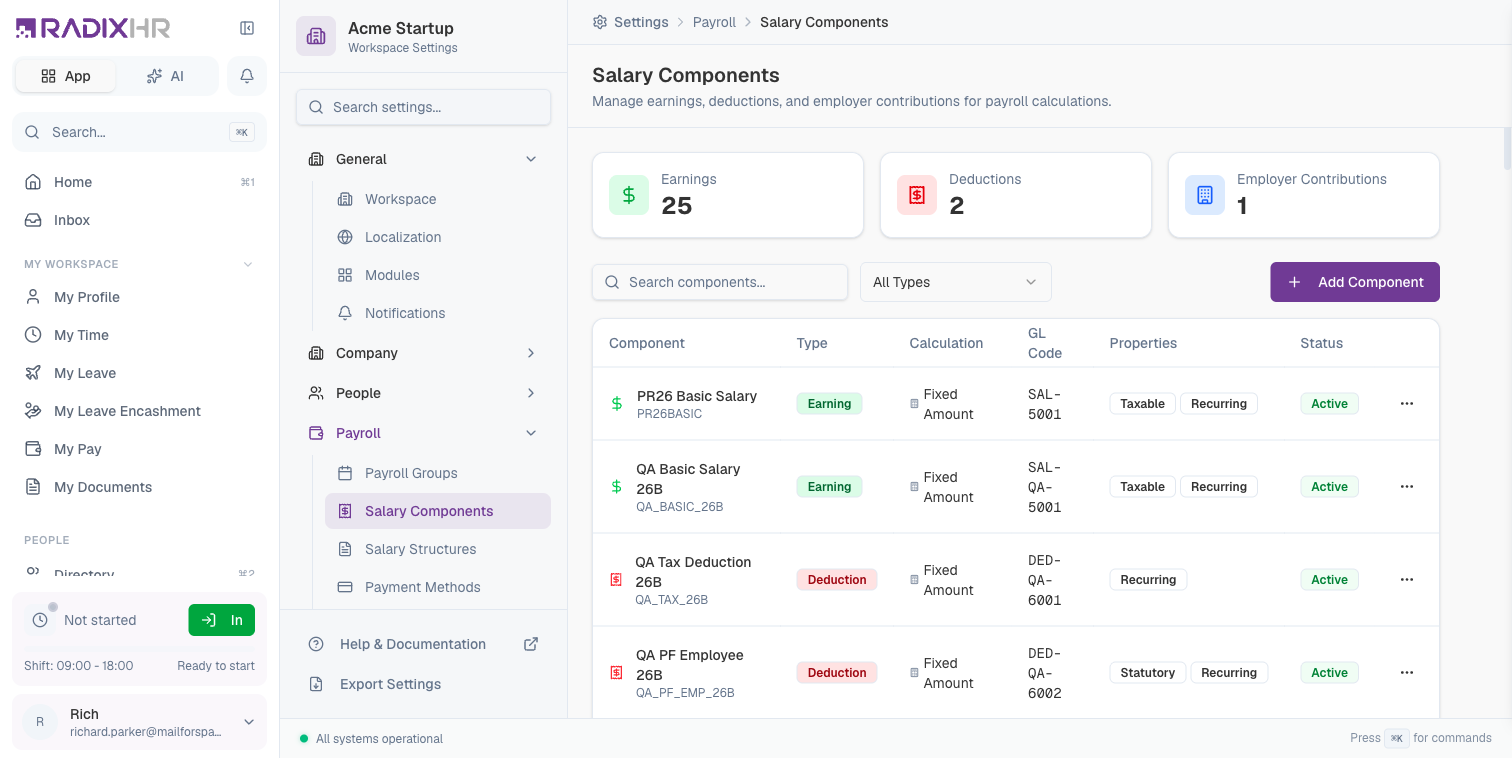The width and height of the screenshot is (1512, 758).
Task: Switch to the AI tab
Action: point(165,76)
